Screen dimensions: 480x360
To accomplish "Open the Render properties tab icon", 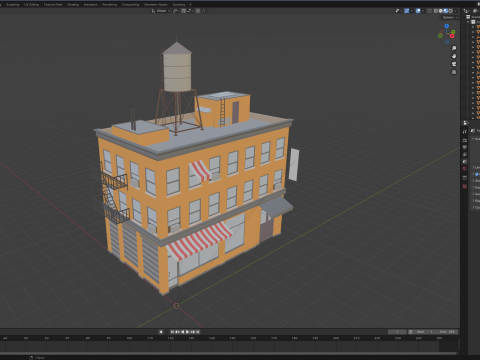I will point(465,140).
